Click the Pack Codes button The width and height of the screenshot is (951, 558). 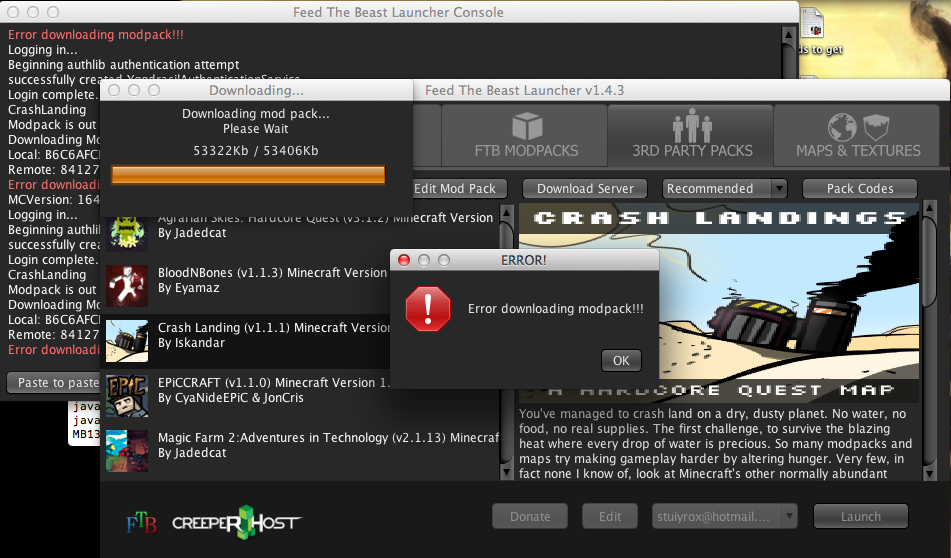pyautogui.click(x=859, y=188)
